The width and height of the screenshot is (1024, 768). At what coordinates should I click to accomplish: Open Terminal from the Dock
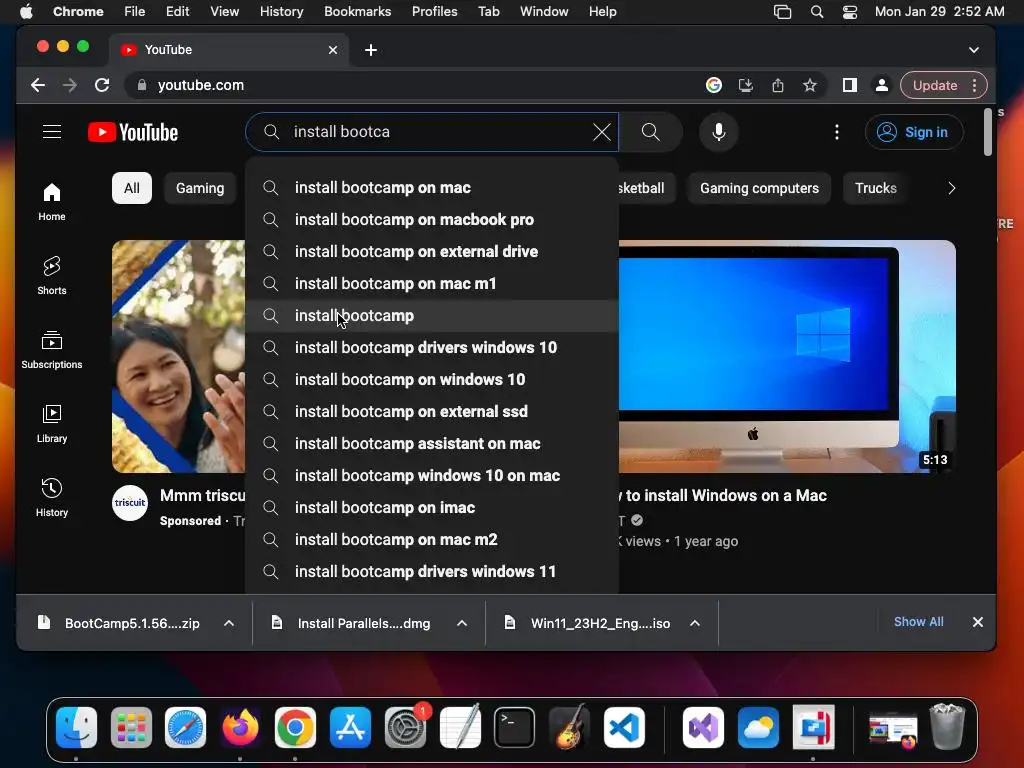(514, 728)
